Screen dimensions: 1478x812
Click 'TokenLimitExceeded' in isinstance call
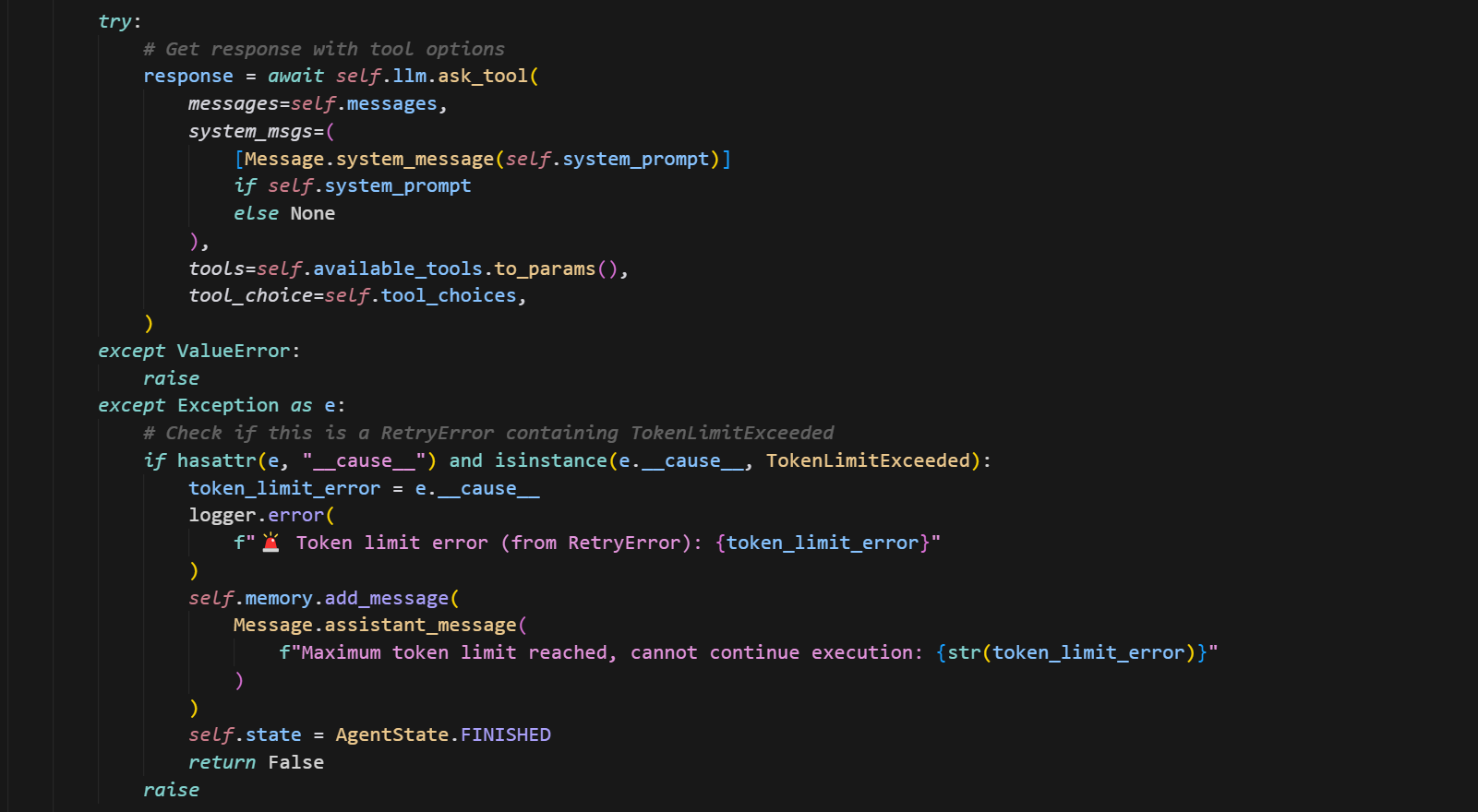click(x=868, y=460)
